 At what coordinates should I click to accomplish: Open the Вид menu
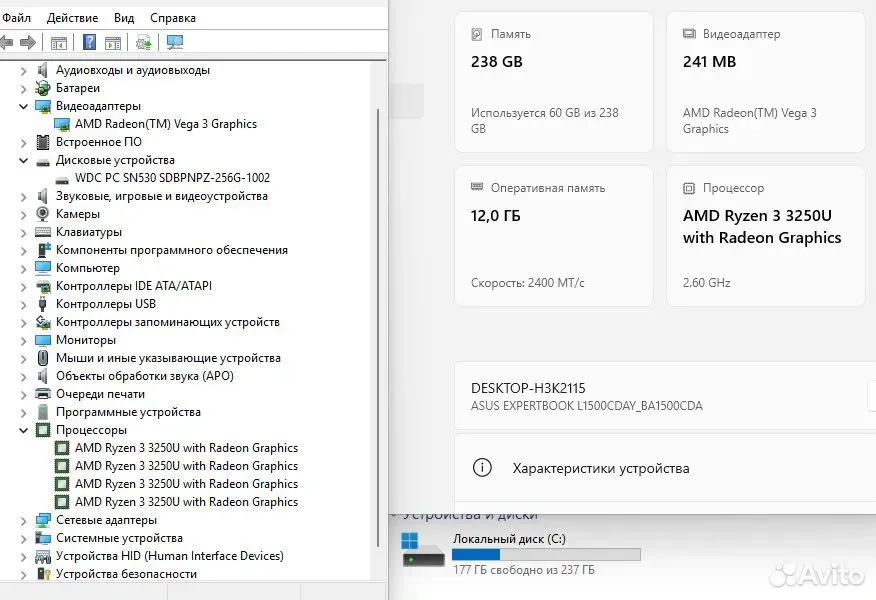[x=123, y=18]
